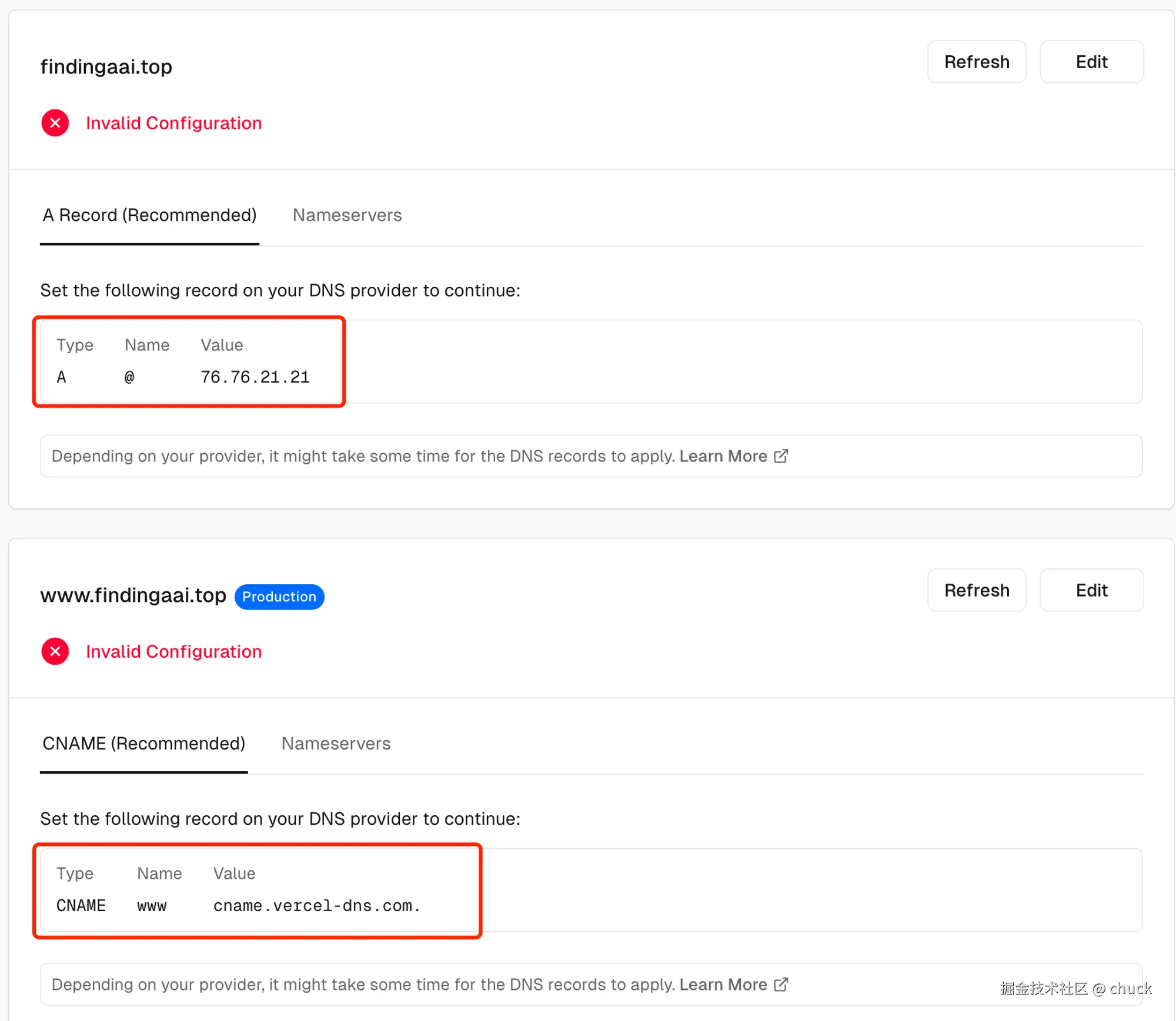Click external link icon in first DNS notice

click(x=781, y=456)
